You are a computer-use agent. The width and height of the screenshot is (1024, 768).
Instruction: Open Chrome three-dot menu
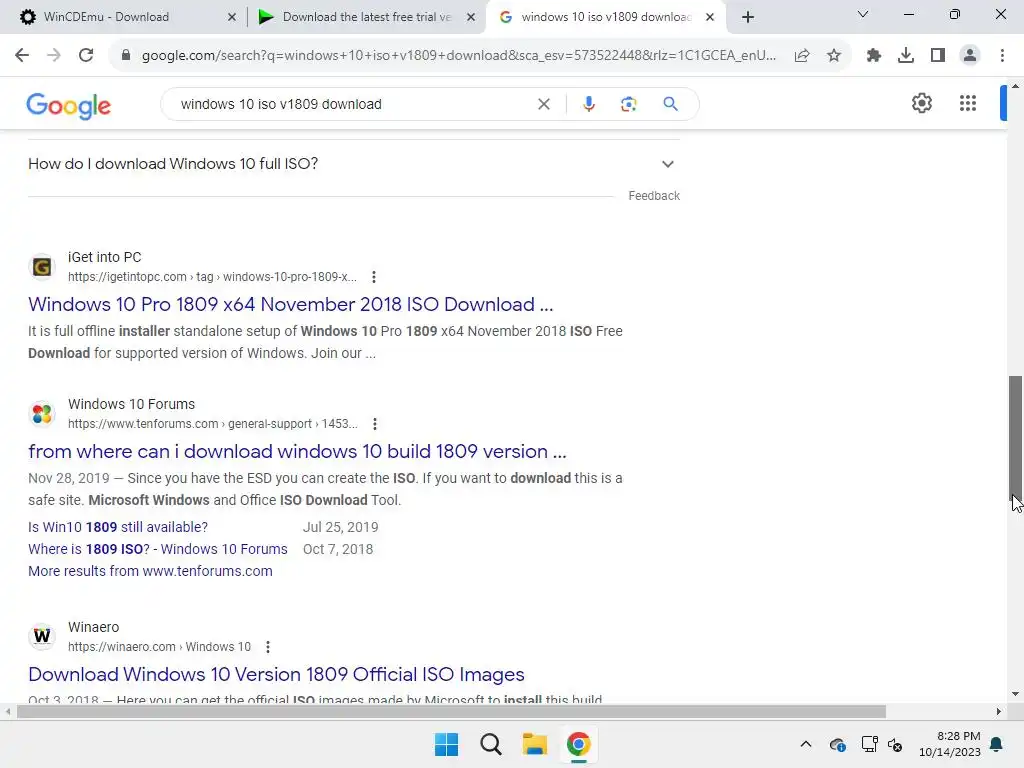tap(1002, 56)
